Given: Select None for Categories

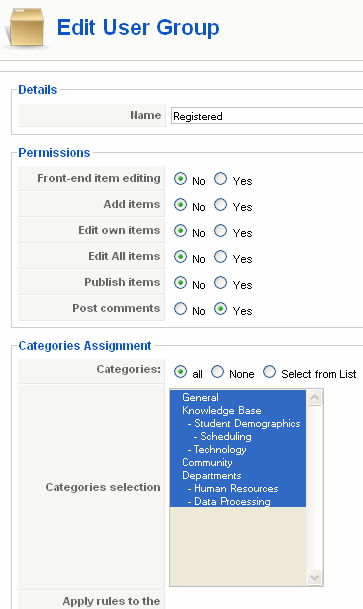Looking at the screenshot, I should tap(217, 372).
